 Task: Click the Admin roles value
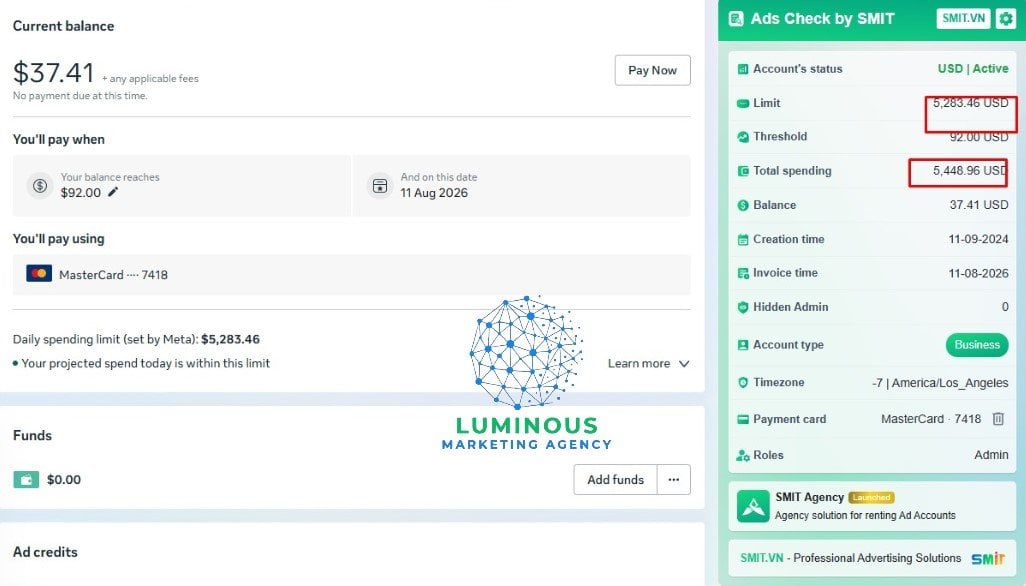[991, 455]
